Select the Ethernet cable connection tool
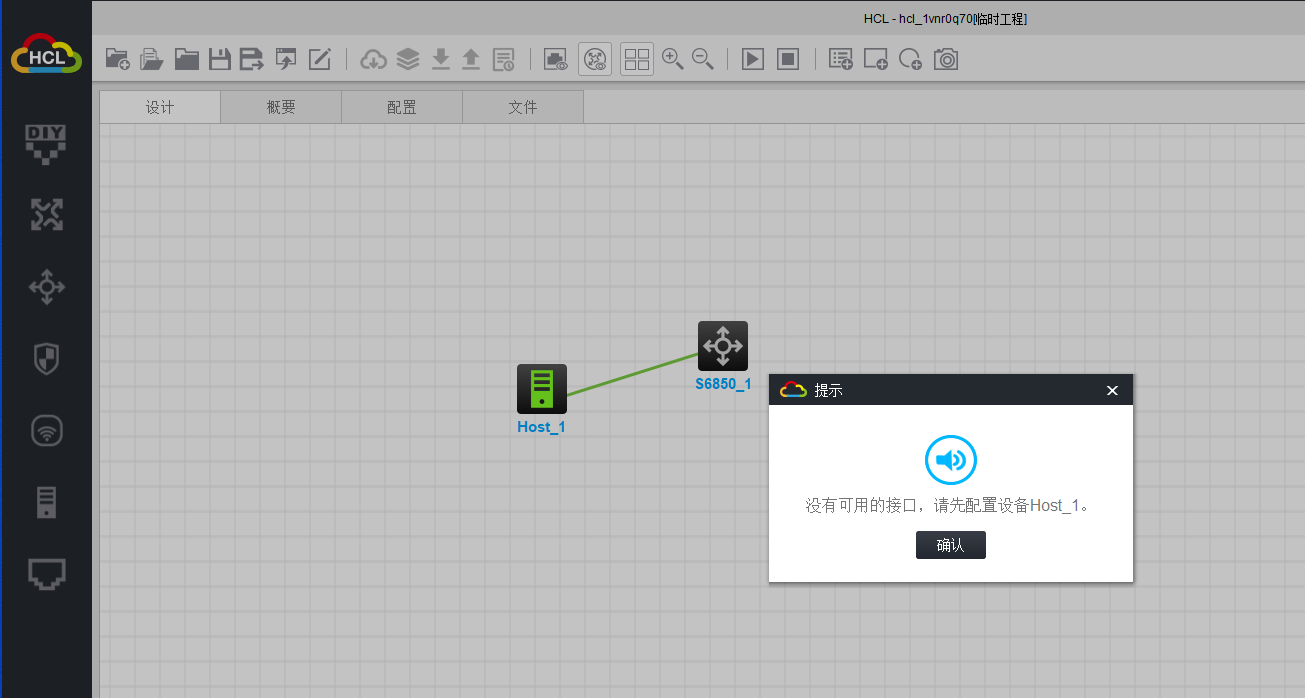Viewport: 1305px width, 698px height. (47, 574)
